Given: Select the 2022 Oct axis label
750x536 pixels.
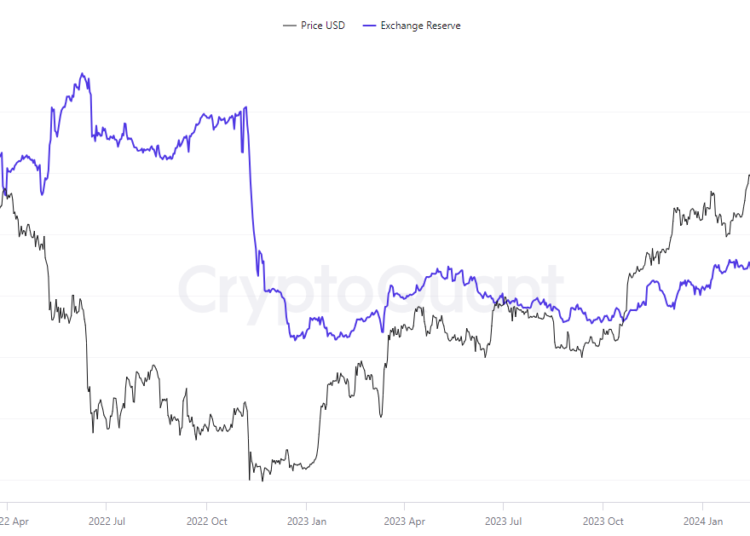Looking at the screenshot, I should (206, 521).
